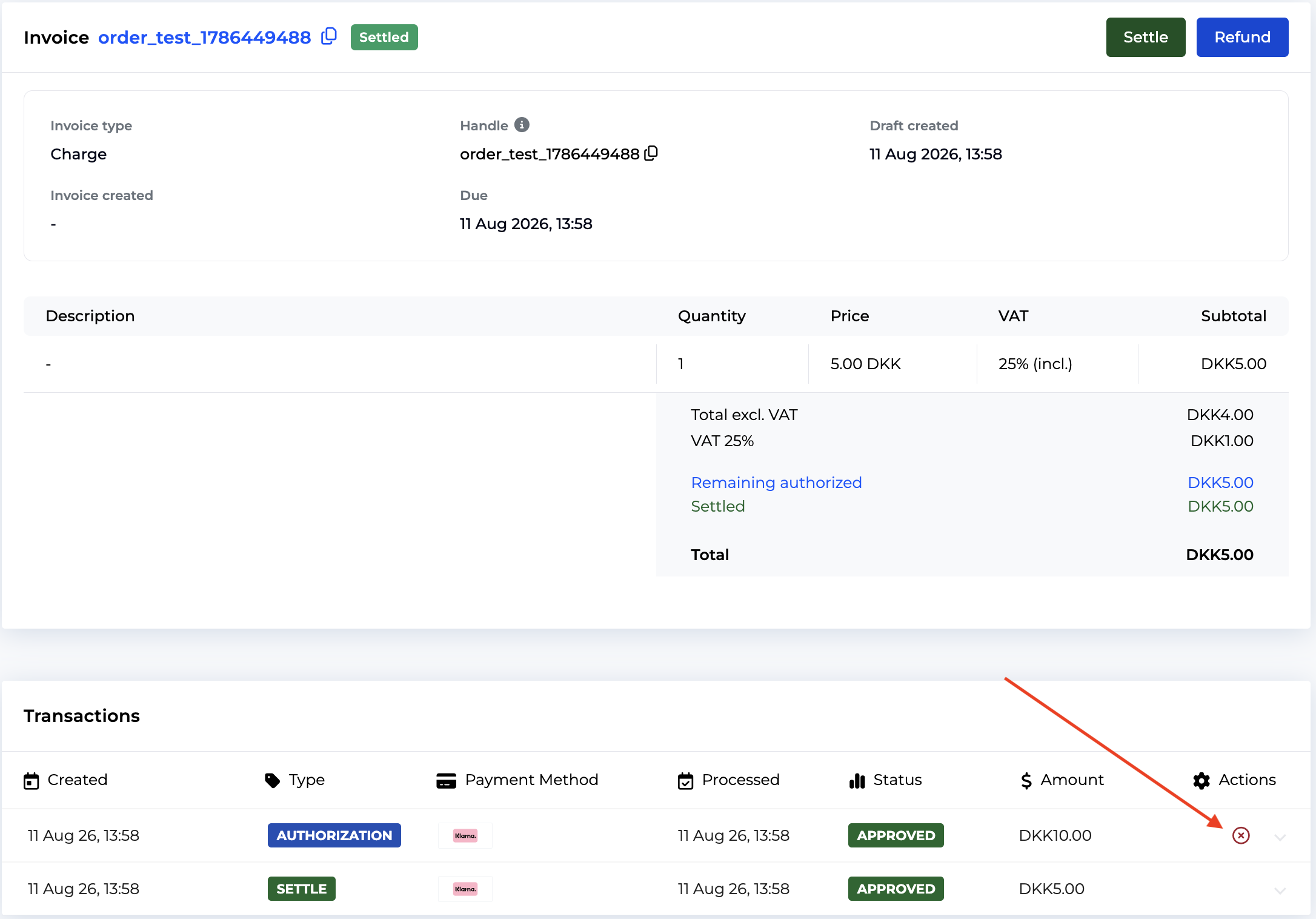Click the bold Total DKK5.00 value

1220,555
